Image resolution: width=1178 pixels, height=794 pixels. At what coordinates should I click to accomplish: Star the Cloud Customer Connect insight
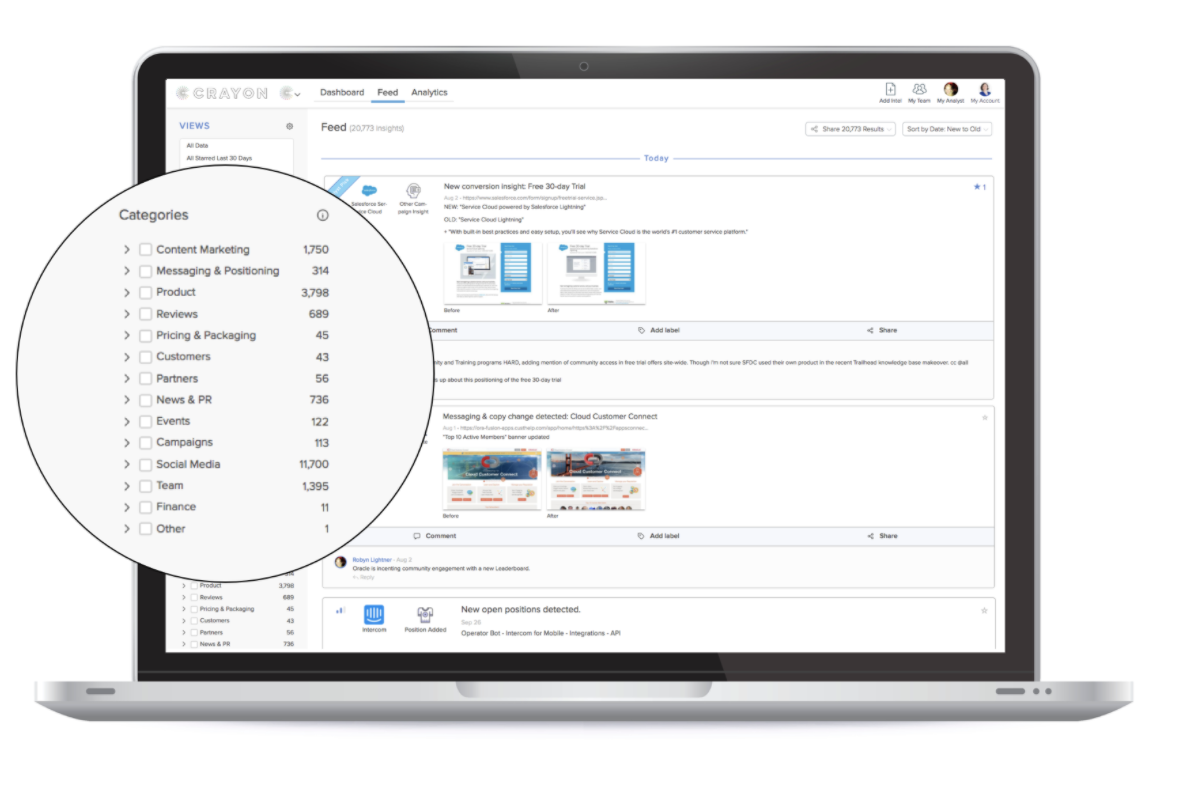(985, 418)
